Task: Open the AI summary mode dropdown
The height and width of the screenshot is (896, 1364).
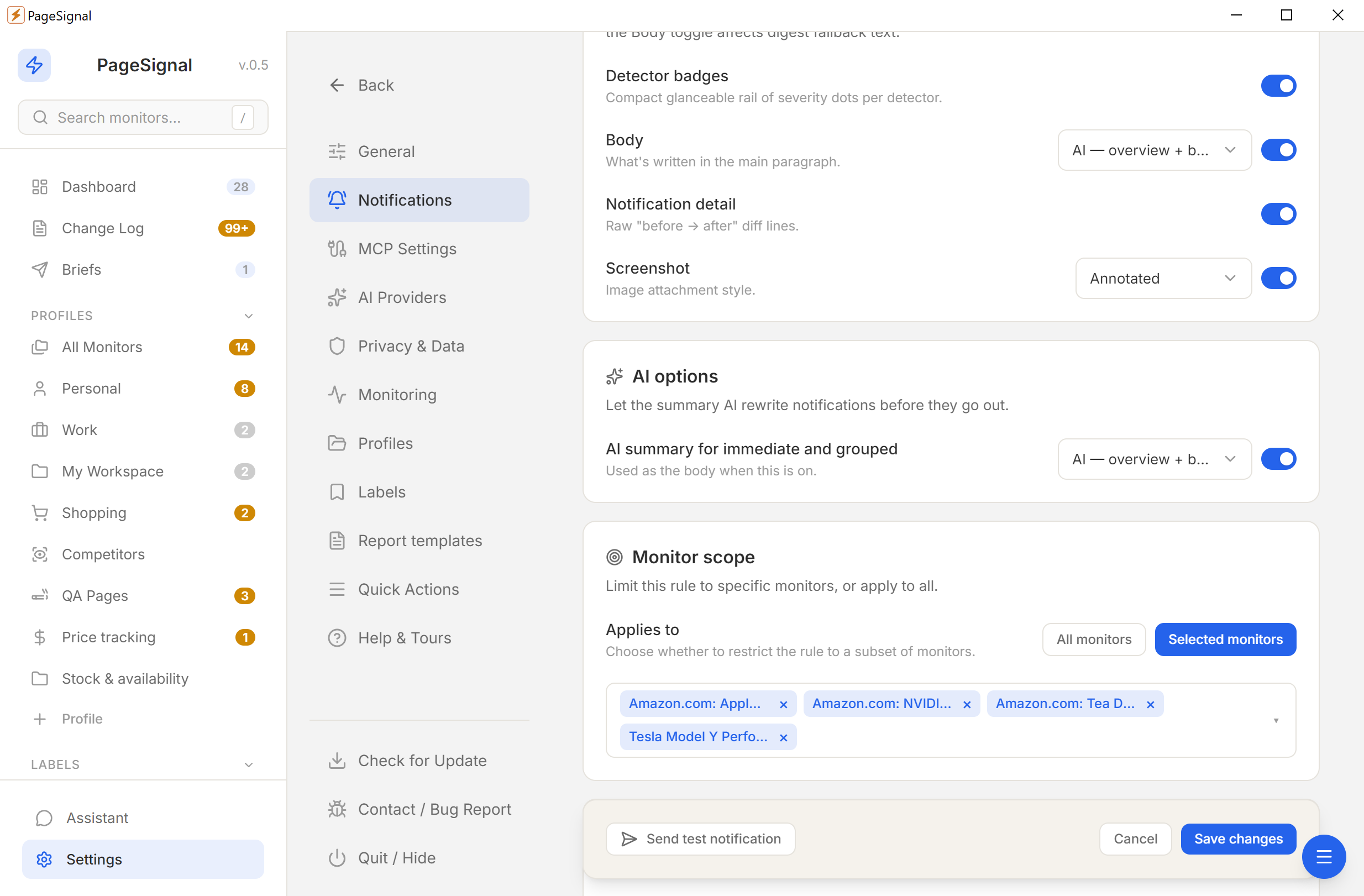Action: pyautogui.click(x=1154, y=459)
